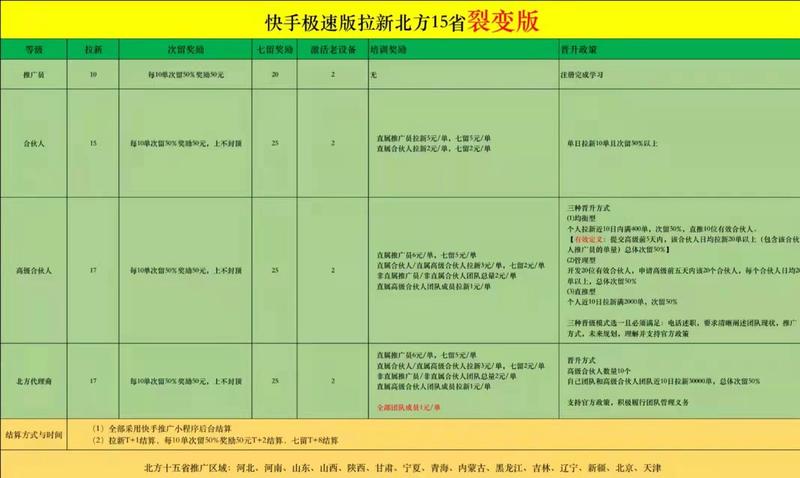Image resolution: width=800 pixels, height=478 pixels.
Task: Click the title '快手极速版拉新北方15省裂变版'
Action: click(402, 22)
